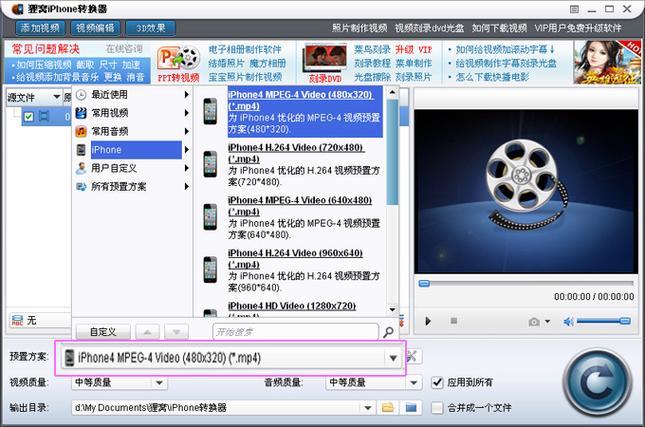Screen dimensions: 645x427
Task: Toggle the source file row checkbox
Action: pos(29,116)
